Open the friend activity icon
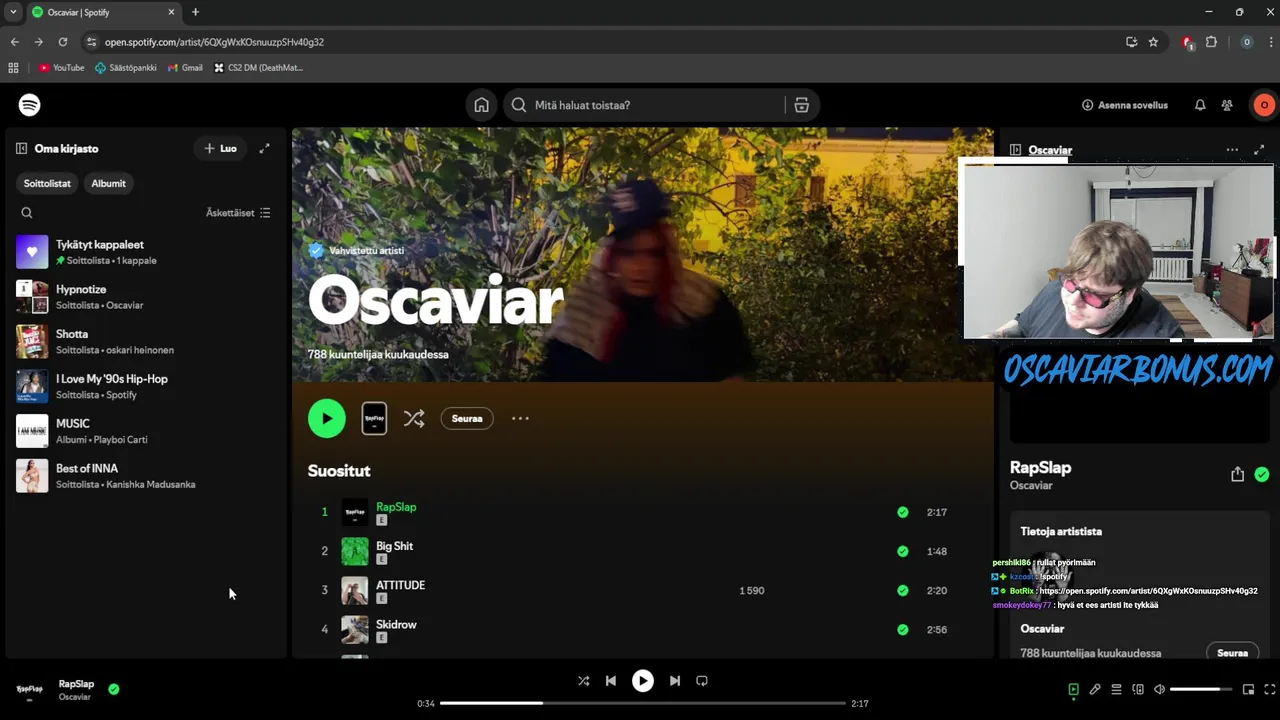1280x720 pixels. pyautogui.click(x=1227, y=105)
